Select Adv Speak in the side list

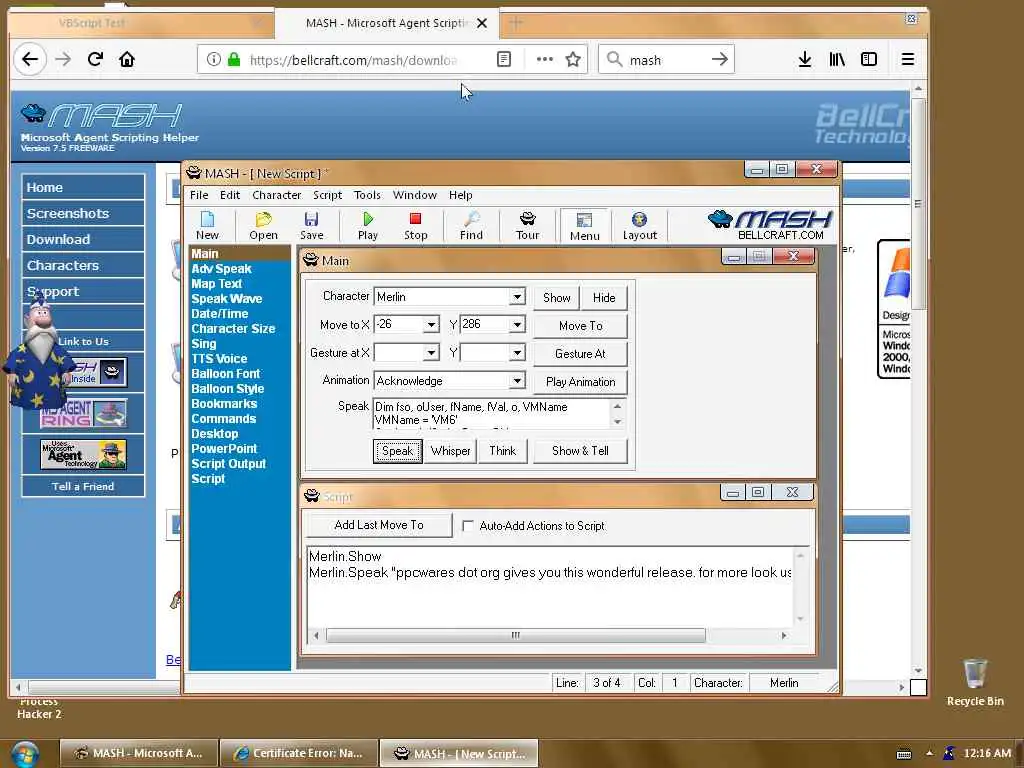[221, 268]
